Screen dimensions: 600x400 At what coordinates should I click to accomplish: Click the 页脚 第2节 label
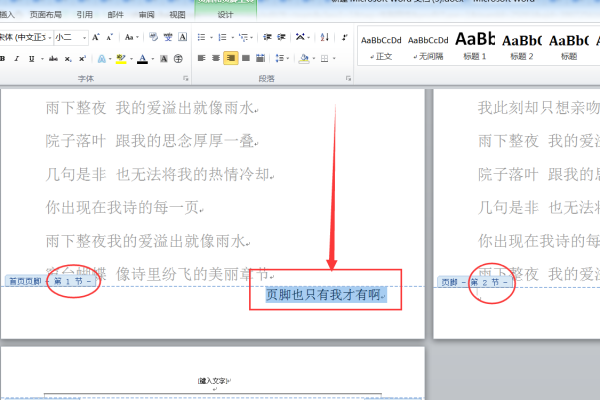pos(475,282)
